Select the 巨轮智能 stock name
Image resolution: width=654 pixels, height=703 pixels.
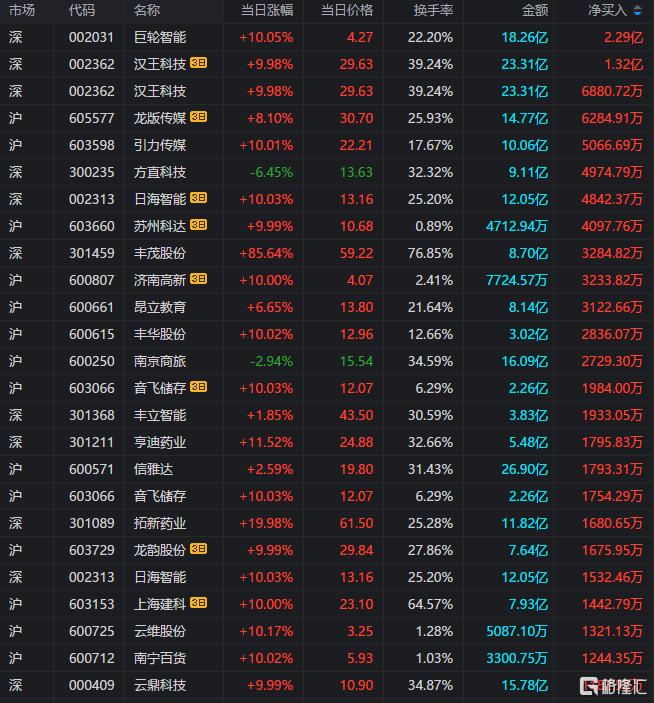point(160,37)
